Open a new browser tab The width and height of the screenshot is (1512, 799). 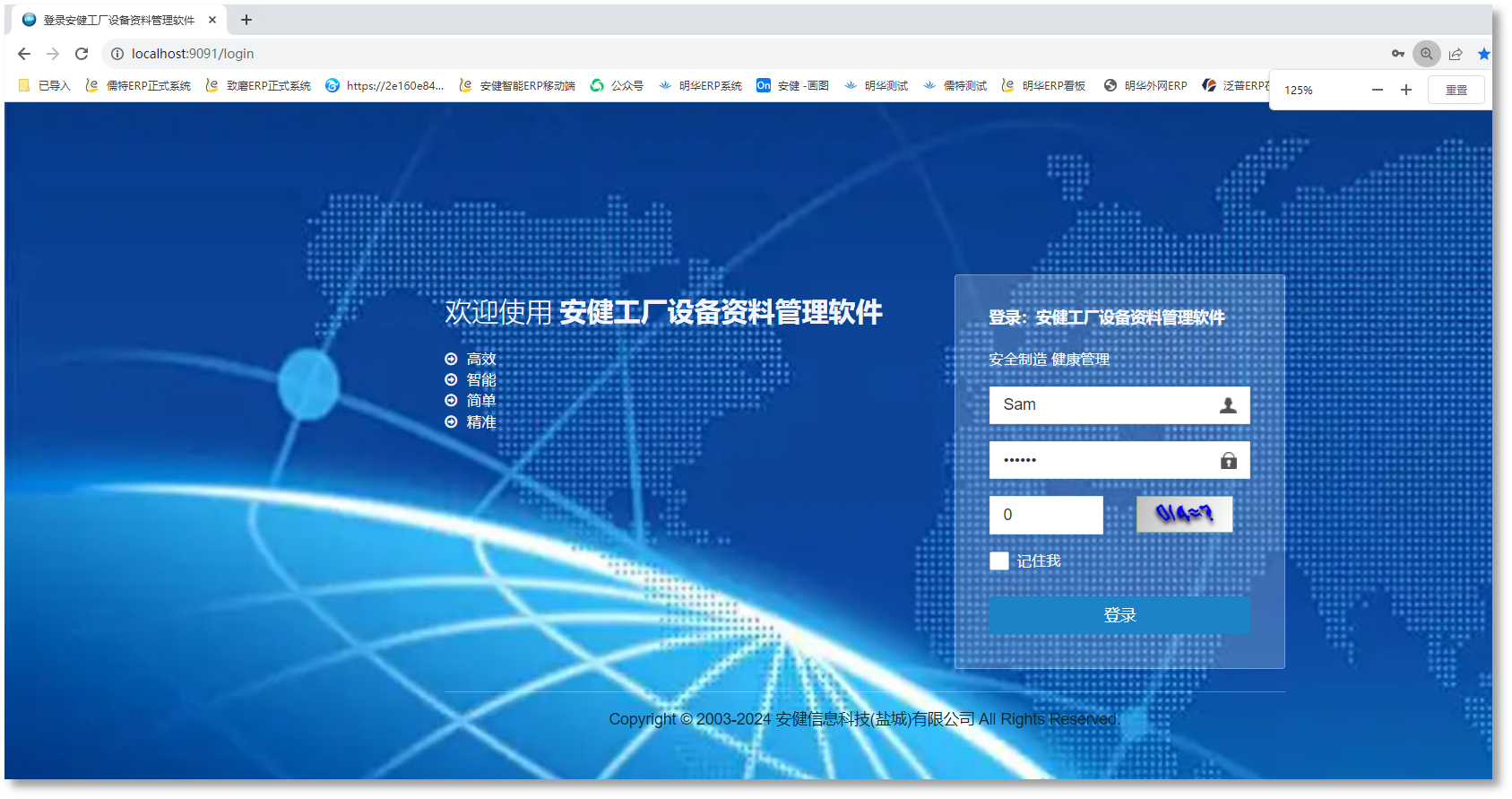tap(246, 20)
